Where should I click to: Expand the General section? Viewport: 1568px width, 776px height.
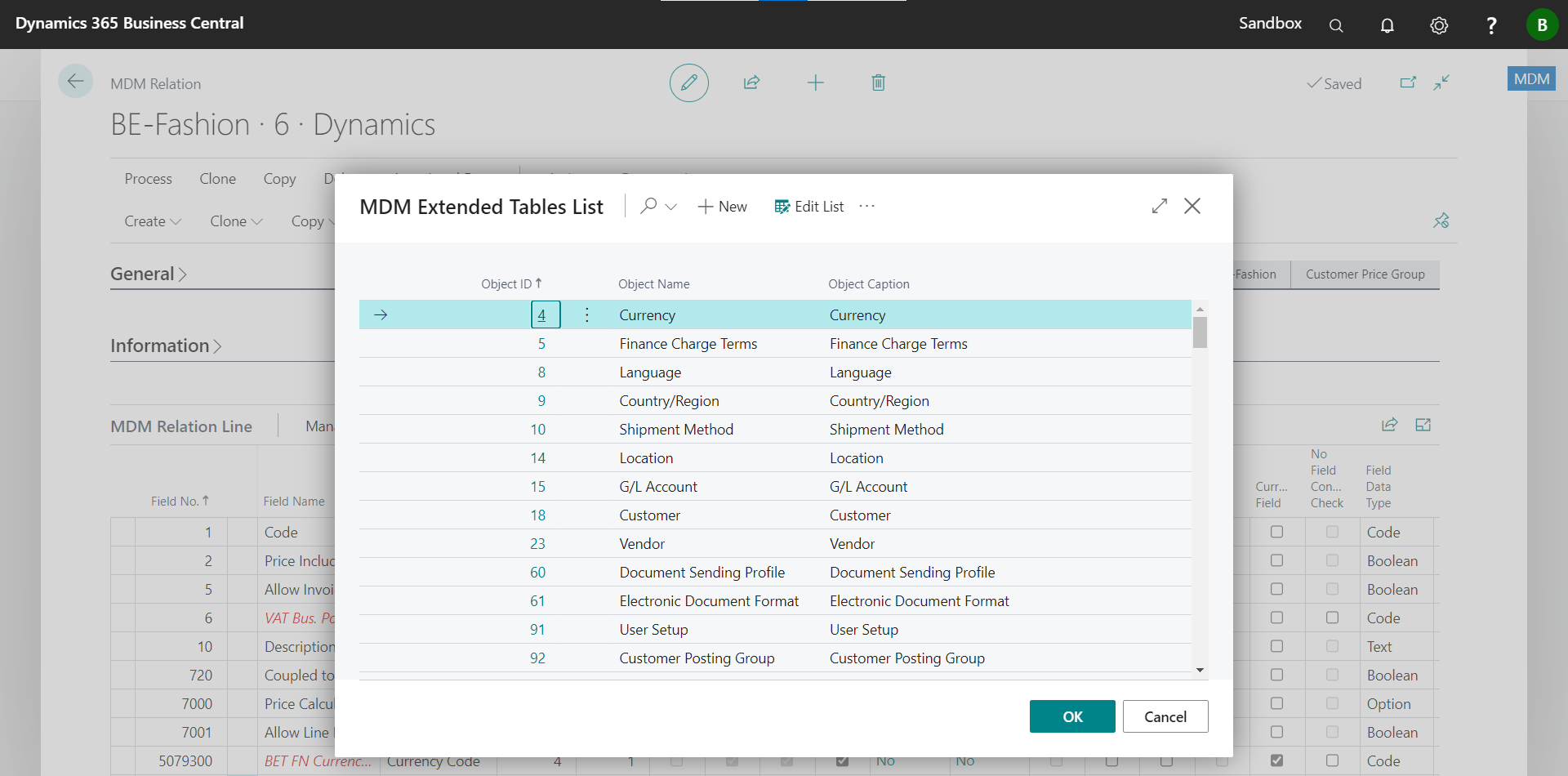[x=149, y=274]
